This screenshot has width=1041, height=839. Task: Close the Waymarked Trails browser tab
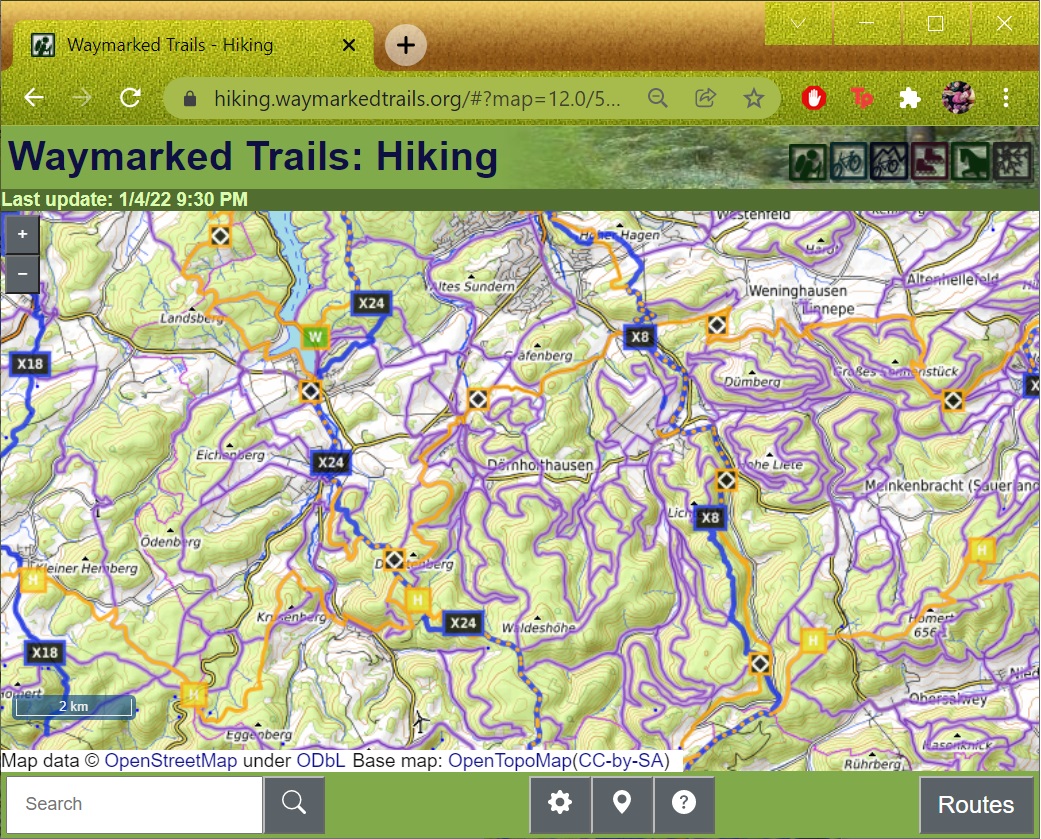[x=349, y=45]
